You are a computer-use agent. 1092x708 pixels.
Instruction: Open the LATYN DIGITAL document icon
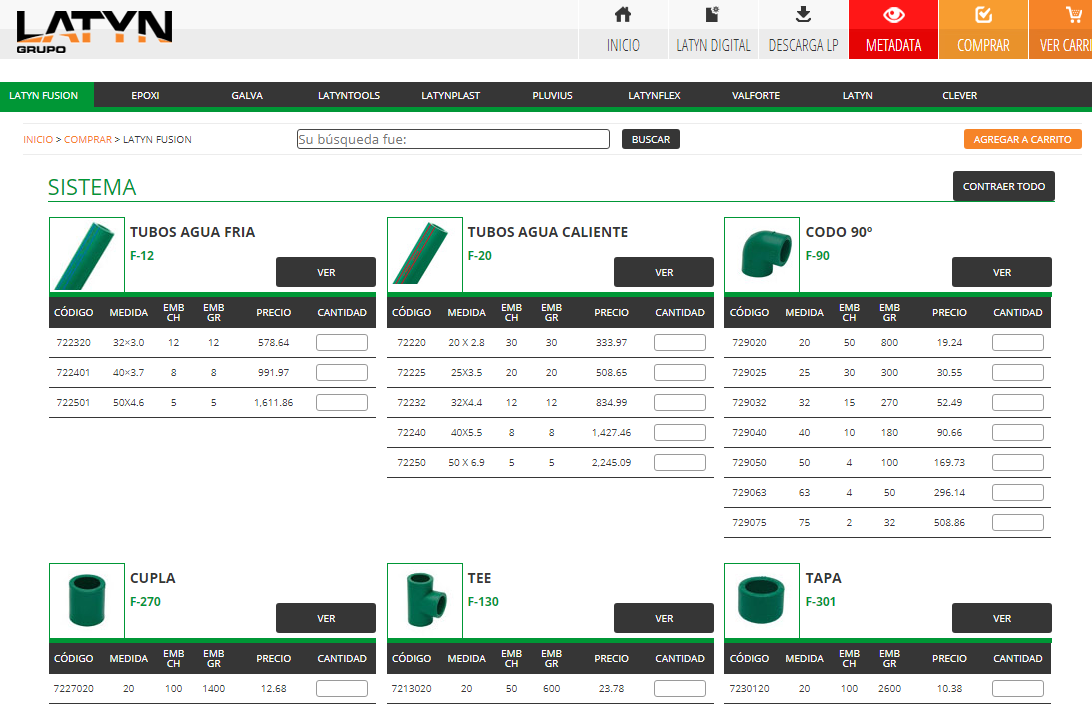pyautogui.click(x=712, y=15)
